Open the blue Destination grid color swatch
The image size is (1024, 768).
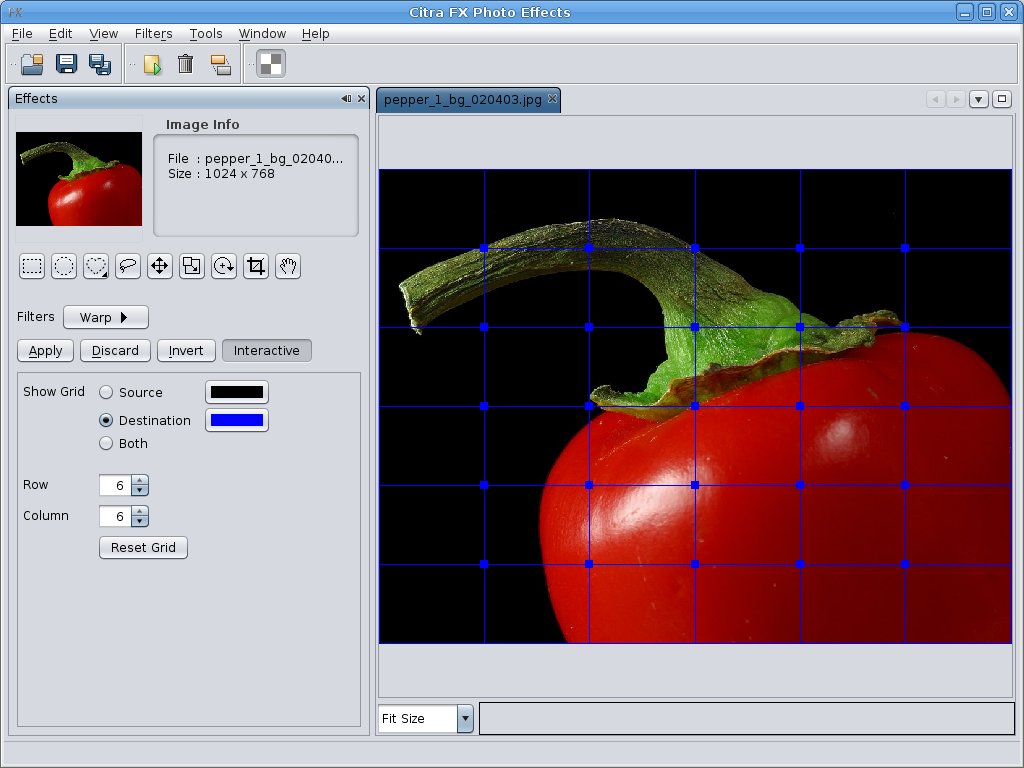[x=237, y=420]
